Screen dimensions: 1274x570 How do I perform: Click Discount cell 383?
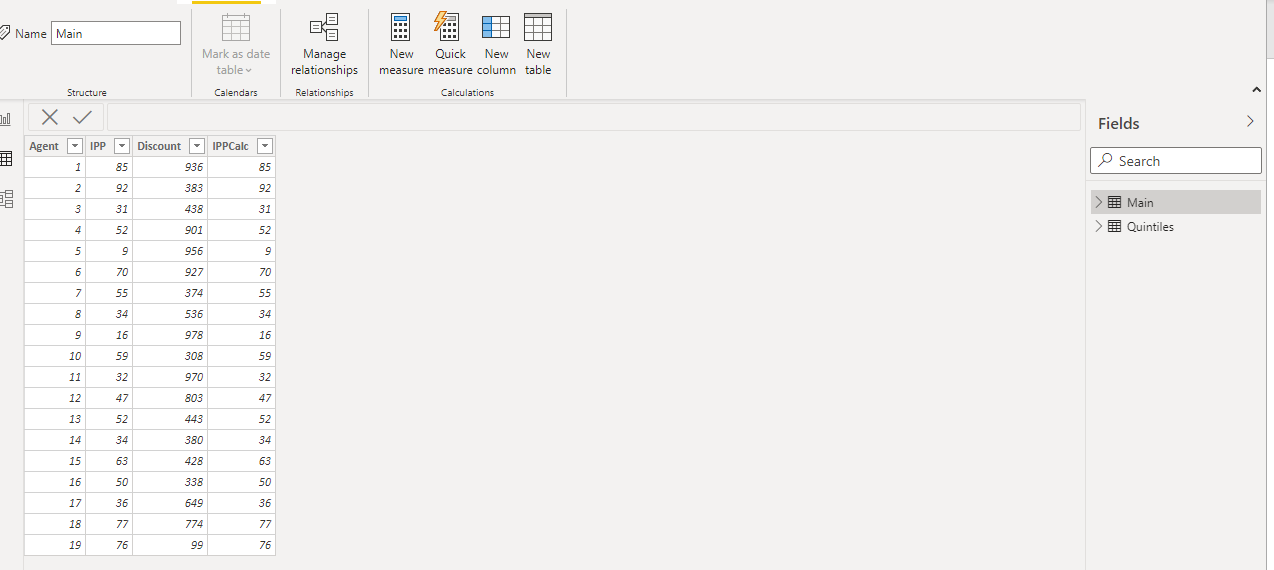[170, 188]
